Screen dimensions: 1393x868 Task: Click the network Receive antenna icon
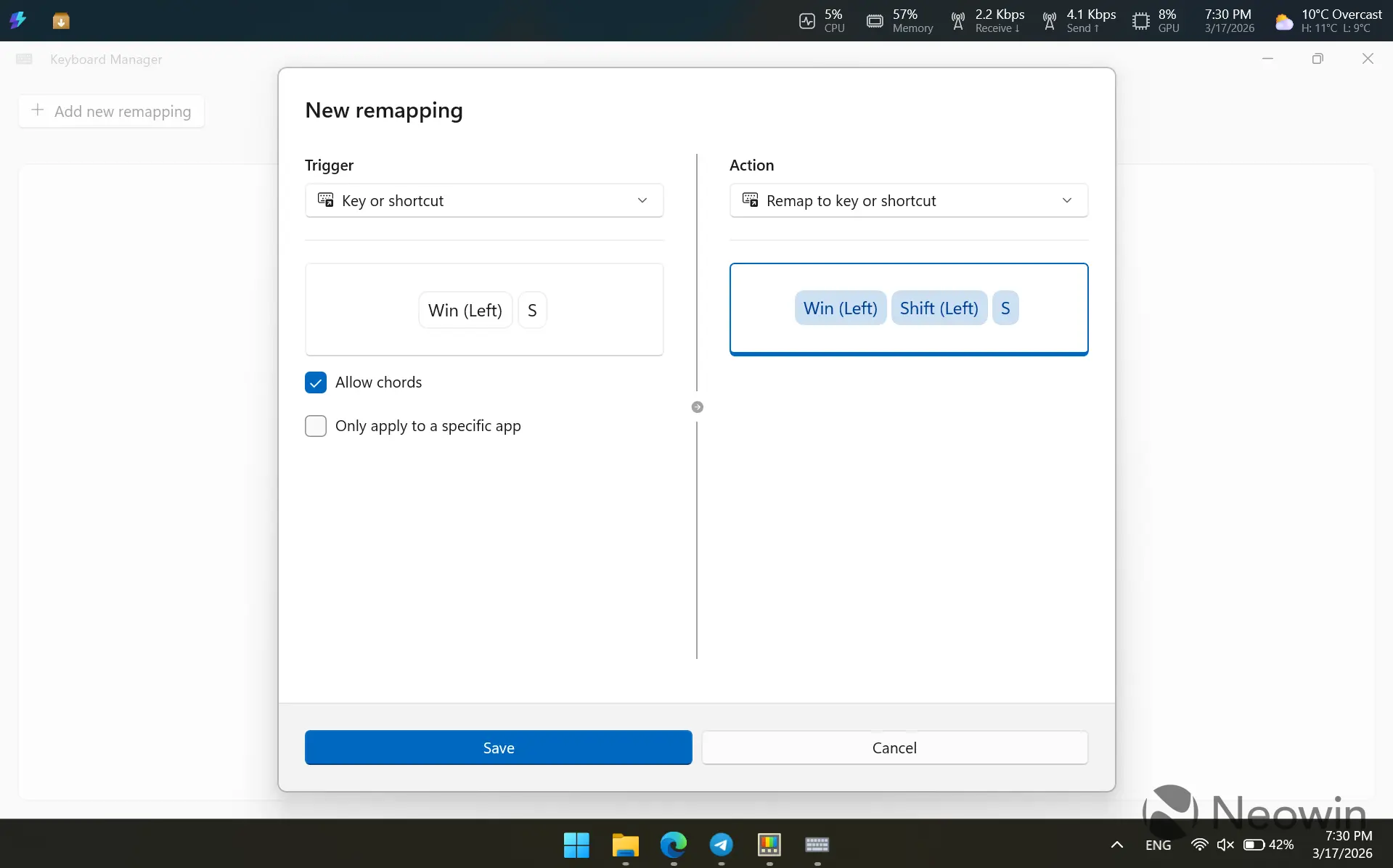click(x=958, y=21)
